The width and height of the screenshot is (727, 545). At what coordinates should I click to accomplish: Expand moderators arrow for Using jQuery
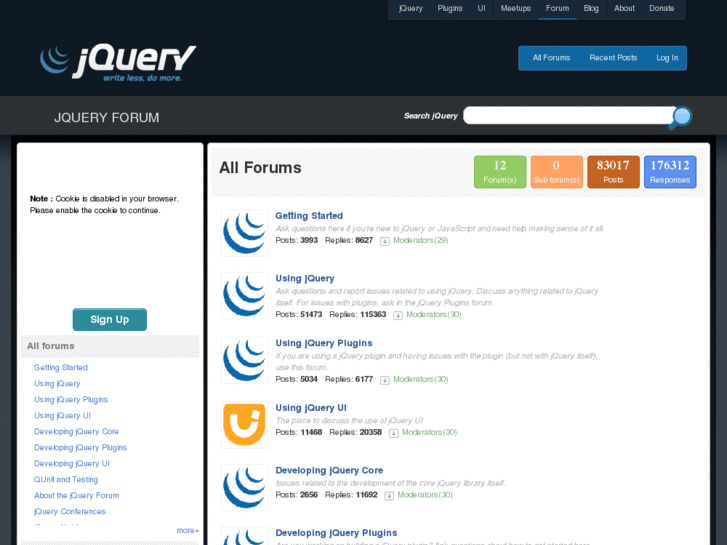(398, 315)
